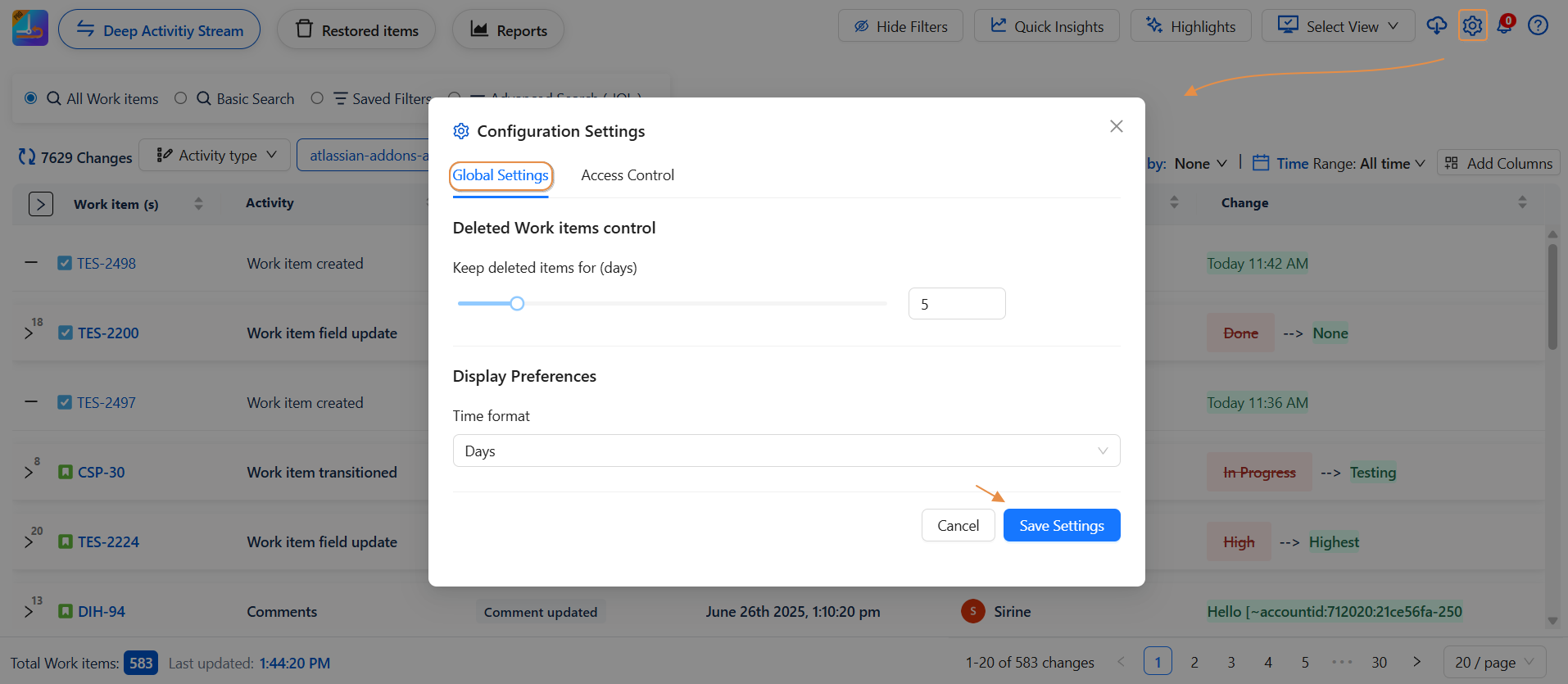The height and width of the screenshot is (684, 1568).
Task: Switch to the Access Control tab
Action: (x=628, y=175)
